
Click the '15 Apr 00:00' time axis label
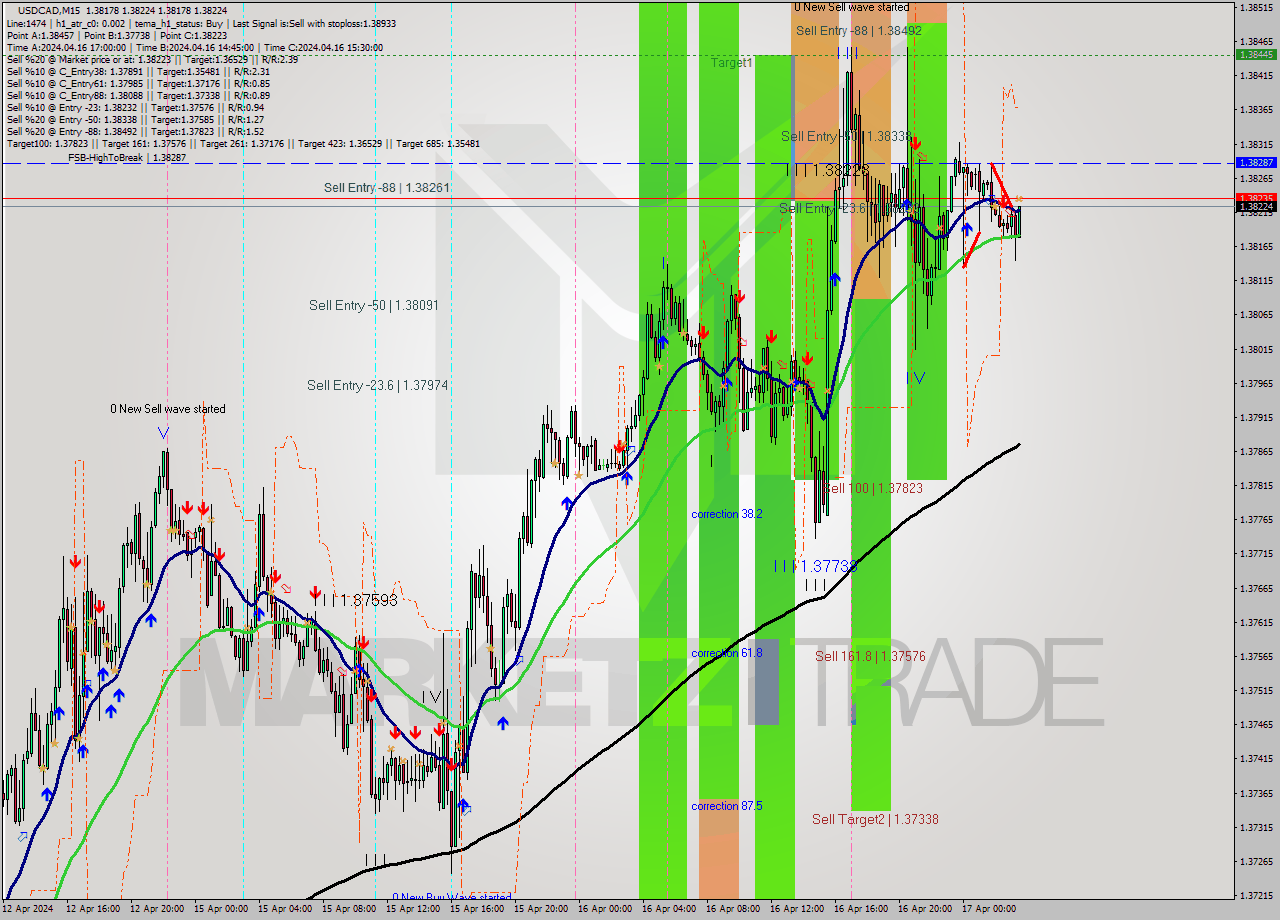pos(221,909)
